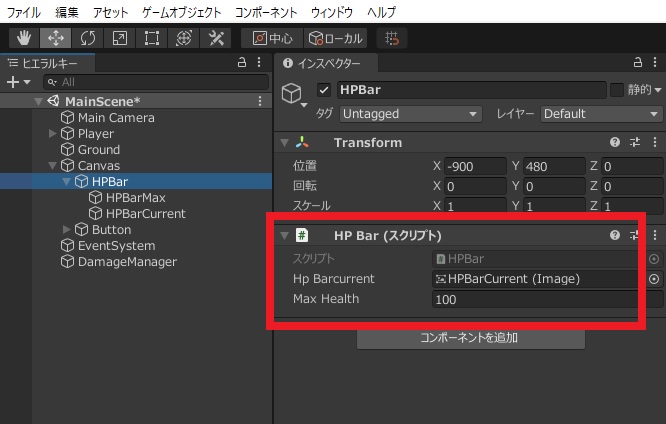The width and height of the screenshot is (666, 424).
Task: Open the ファイル menu
Action: tap(23, 12)
